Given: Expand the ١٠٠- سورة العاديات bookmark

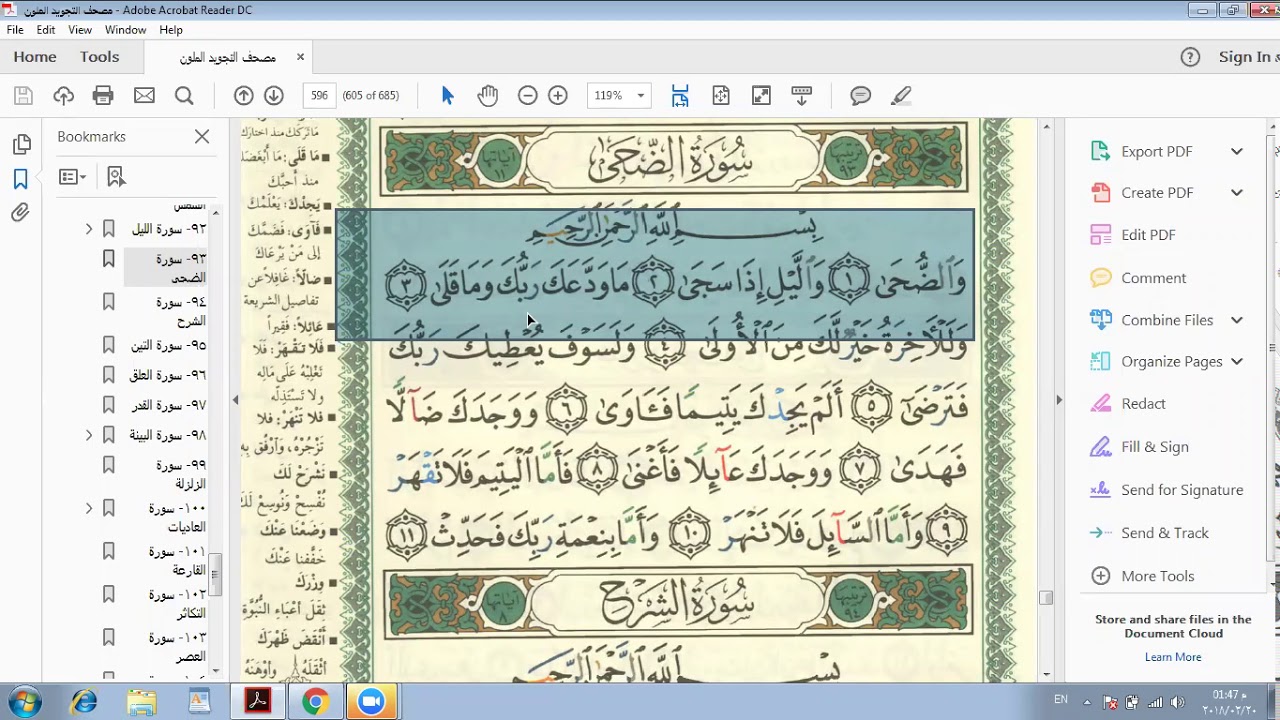Looking at the screenshot, I should (x=89, y=508).
